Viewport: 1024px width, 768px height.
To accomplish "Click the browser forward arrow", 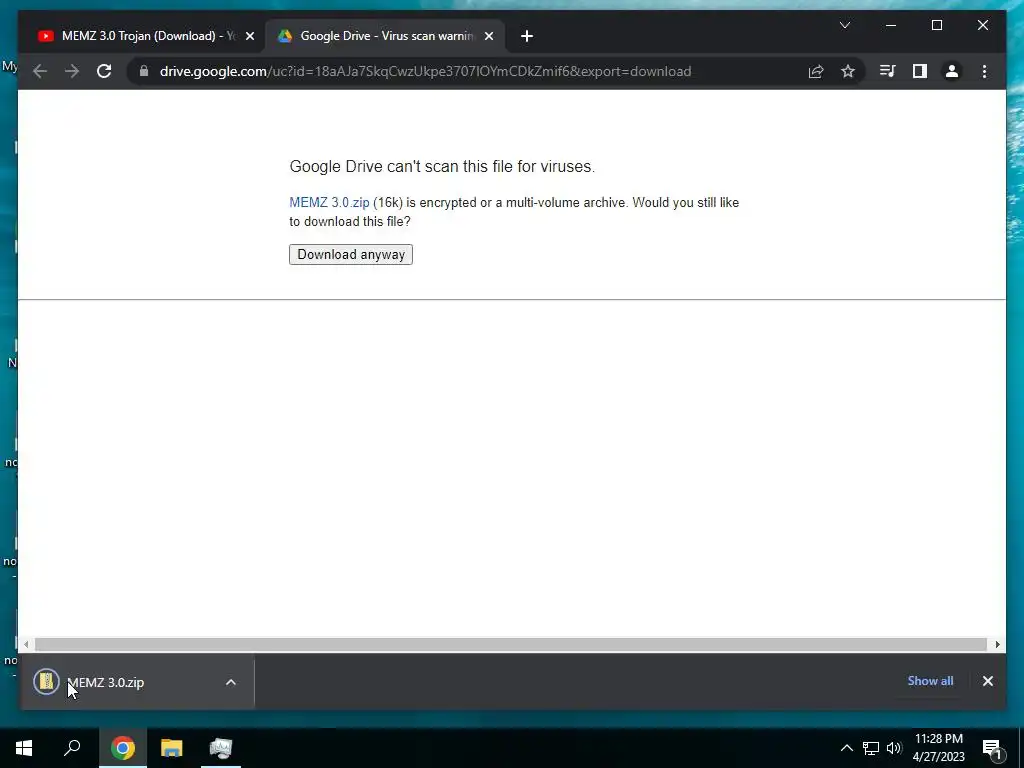I will coord(72,71).
